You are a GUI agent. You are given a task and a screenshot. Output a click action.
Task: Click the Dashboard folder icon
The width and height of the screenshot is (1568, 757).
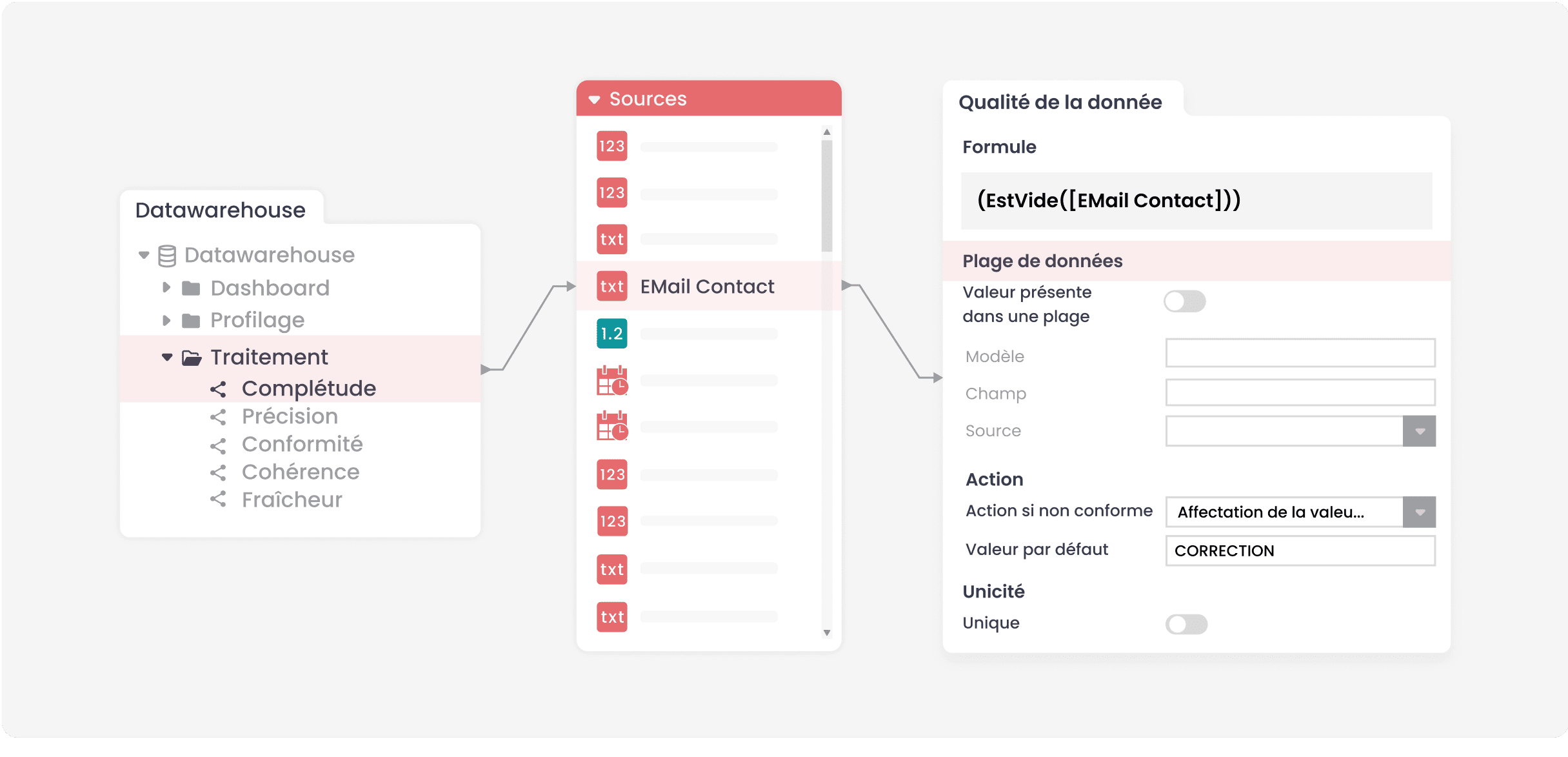point(191,288)
